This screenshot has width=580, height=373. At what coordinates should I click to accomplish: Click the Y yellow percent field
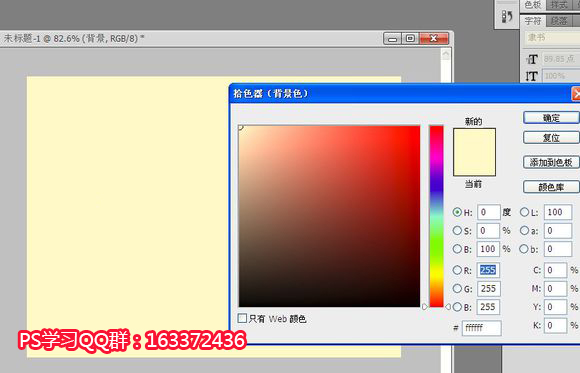pyautogui.click(x=555, y=307)
